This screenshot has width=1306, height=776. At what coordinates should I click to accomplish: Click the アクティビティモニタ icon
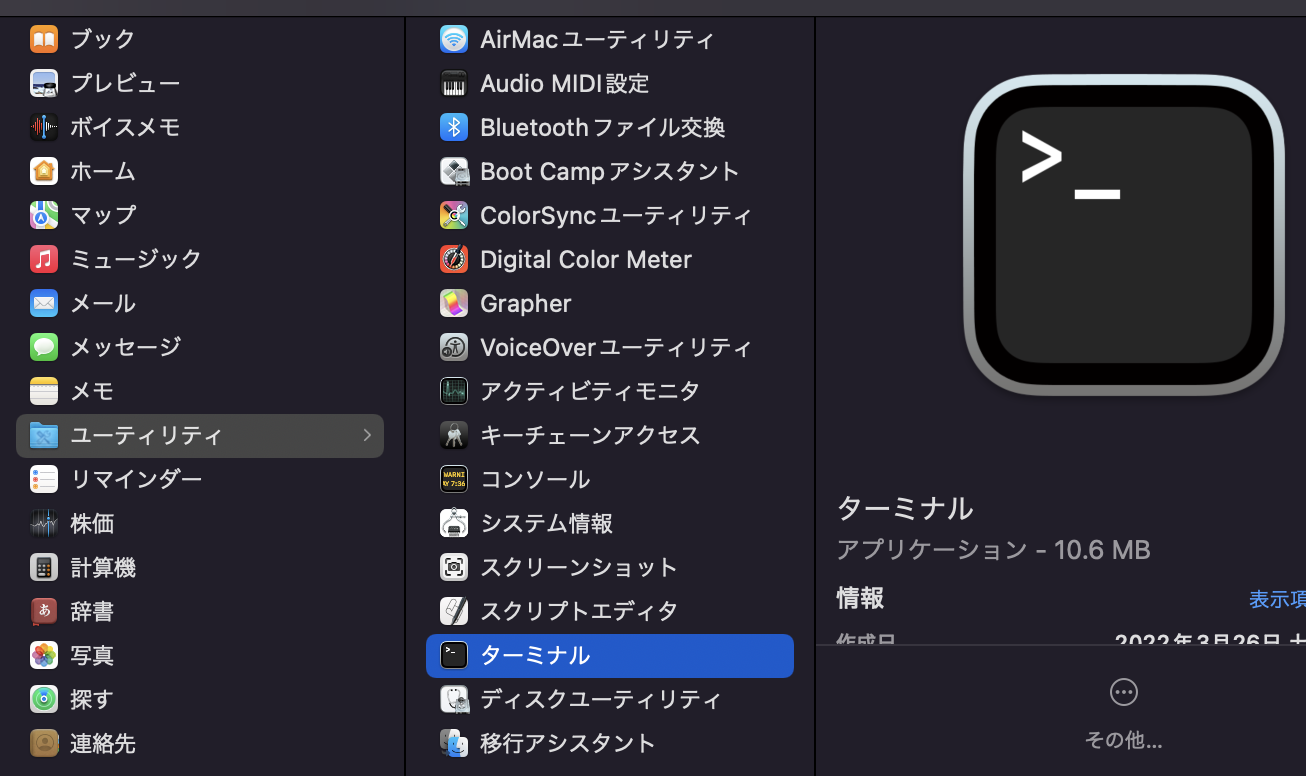click(454, 392)
